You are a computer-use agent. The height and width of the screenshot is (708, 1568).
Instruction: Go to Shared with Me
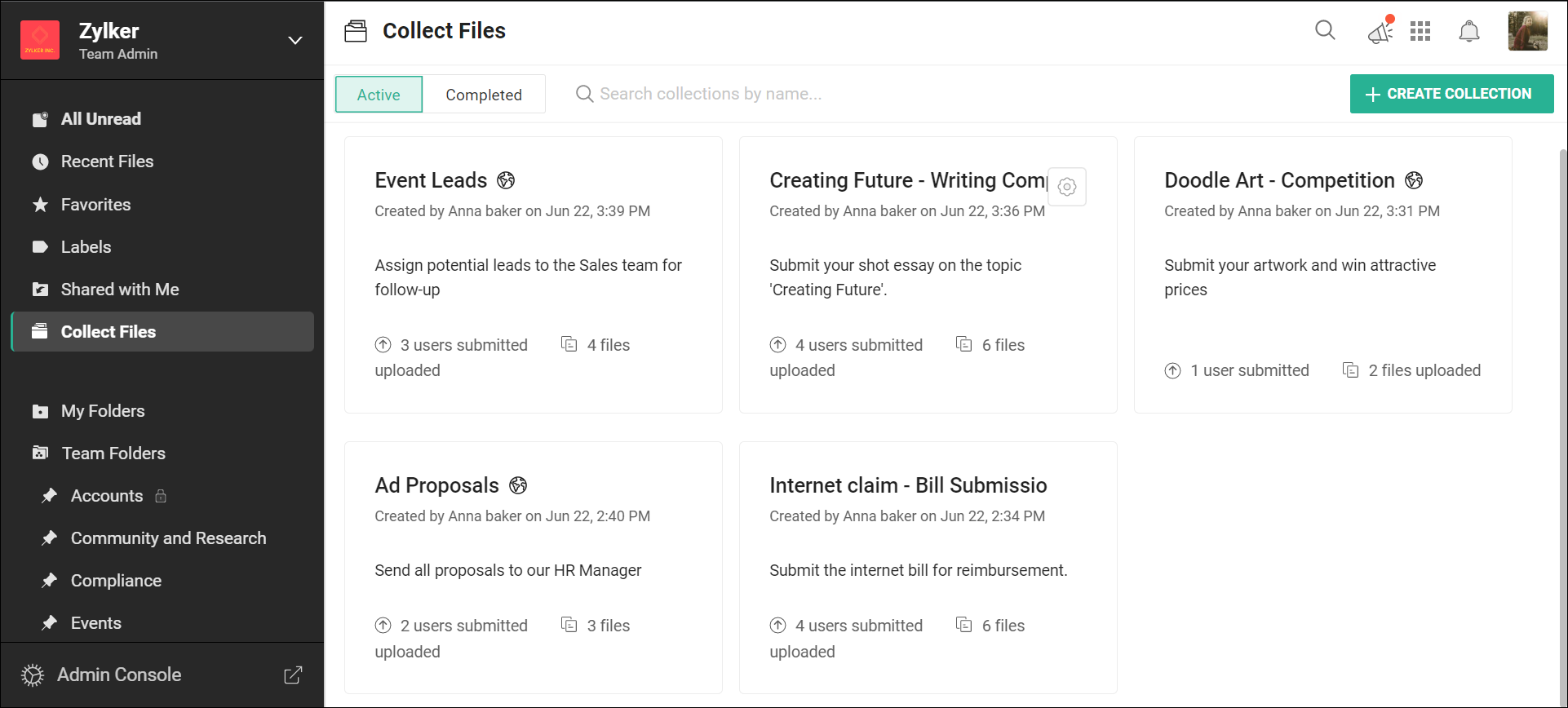pyautogui.click(x=120, y=290)
